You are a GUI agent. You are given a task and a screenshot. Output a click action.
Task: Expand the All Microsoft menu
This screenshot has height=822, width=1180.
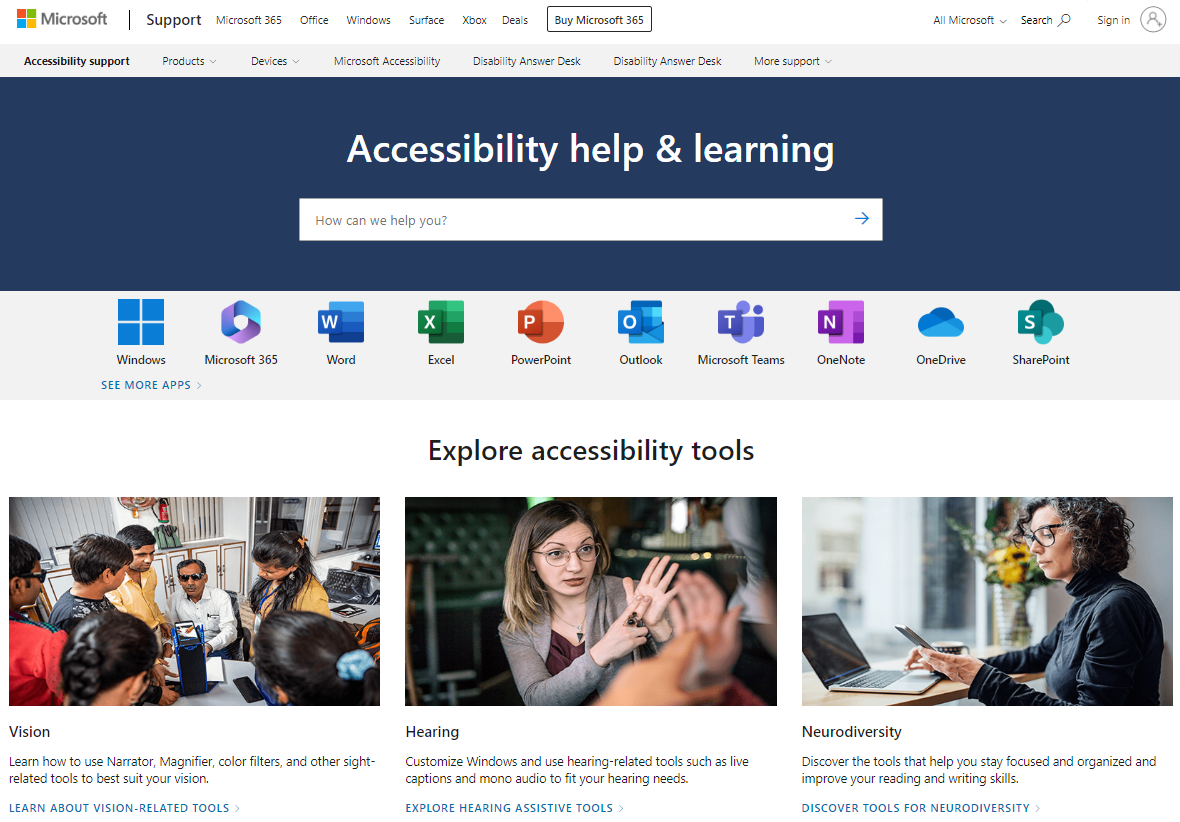tap(969, 20)
